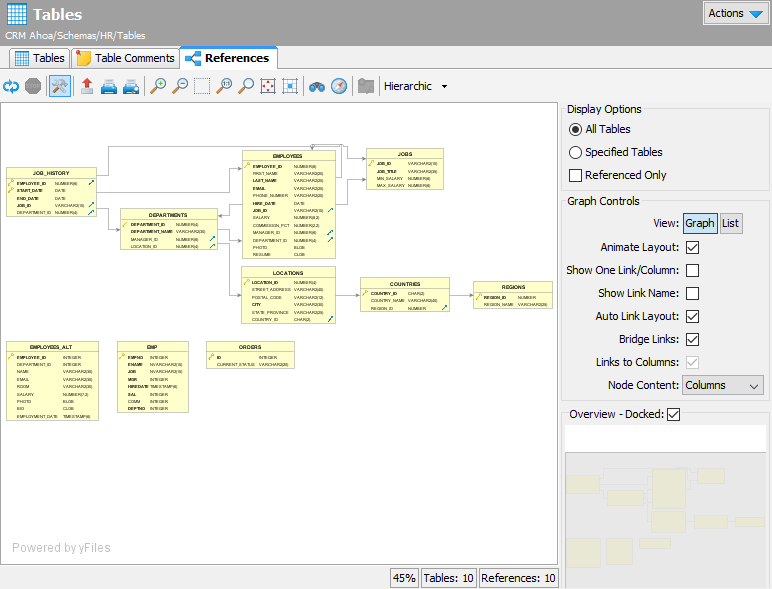Screen dimensions: 772x589
Task: Open the Actions dropdown menu
Action: [x=735, y=13]
